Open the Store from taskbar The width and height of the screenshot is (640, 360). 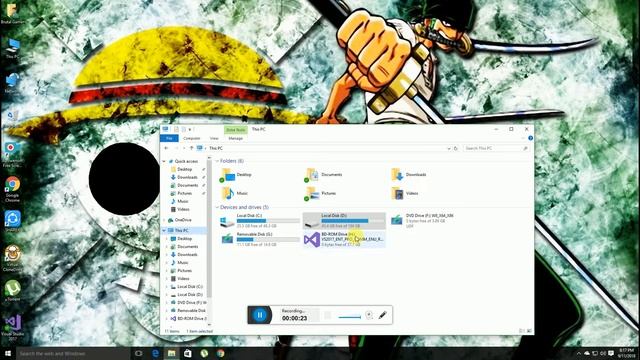pyautogui.click(x=188, y=353)
